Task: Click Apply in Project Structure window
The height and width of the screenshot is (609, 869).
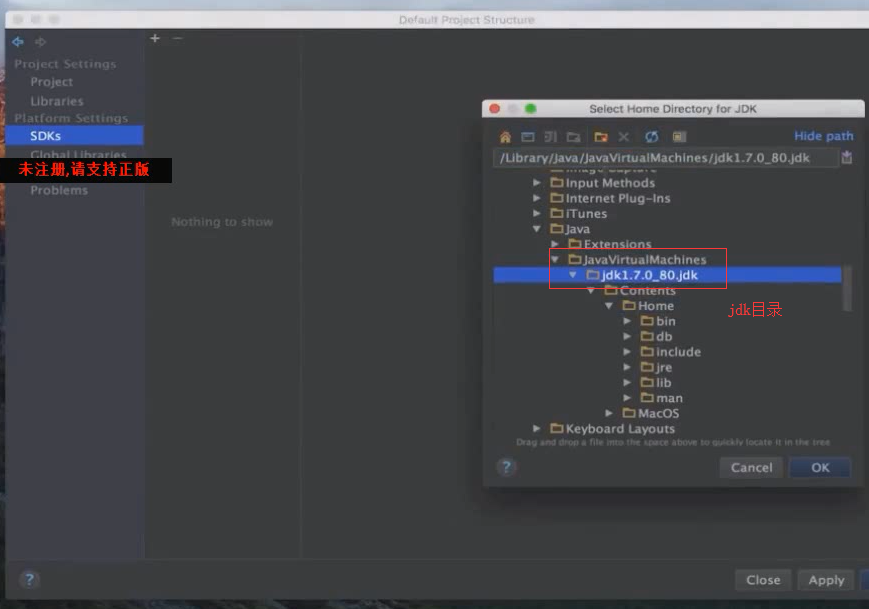Action: coord(826,580)
